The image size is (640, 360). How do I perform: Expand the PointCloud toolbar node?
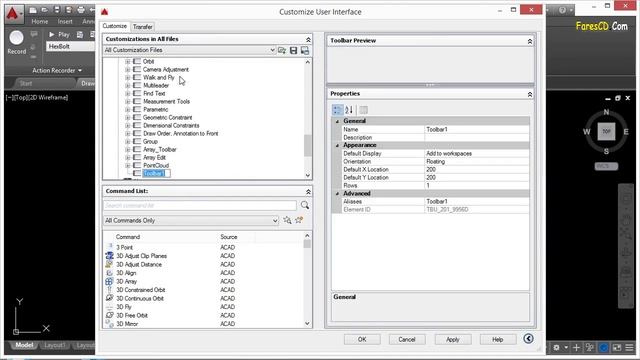tap(127, 165)
